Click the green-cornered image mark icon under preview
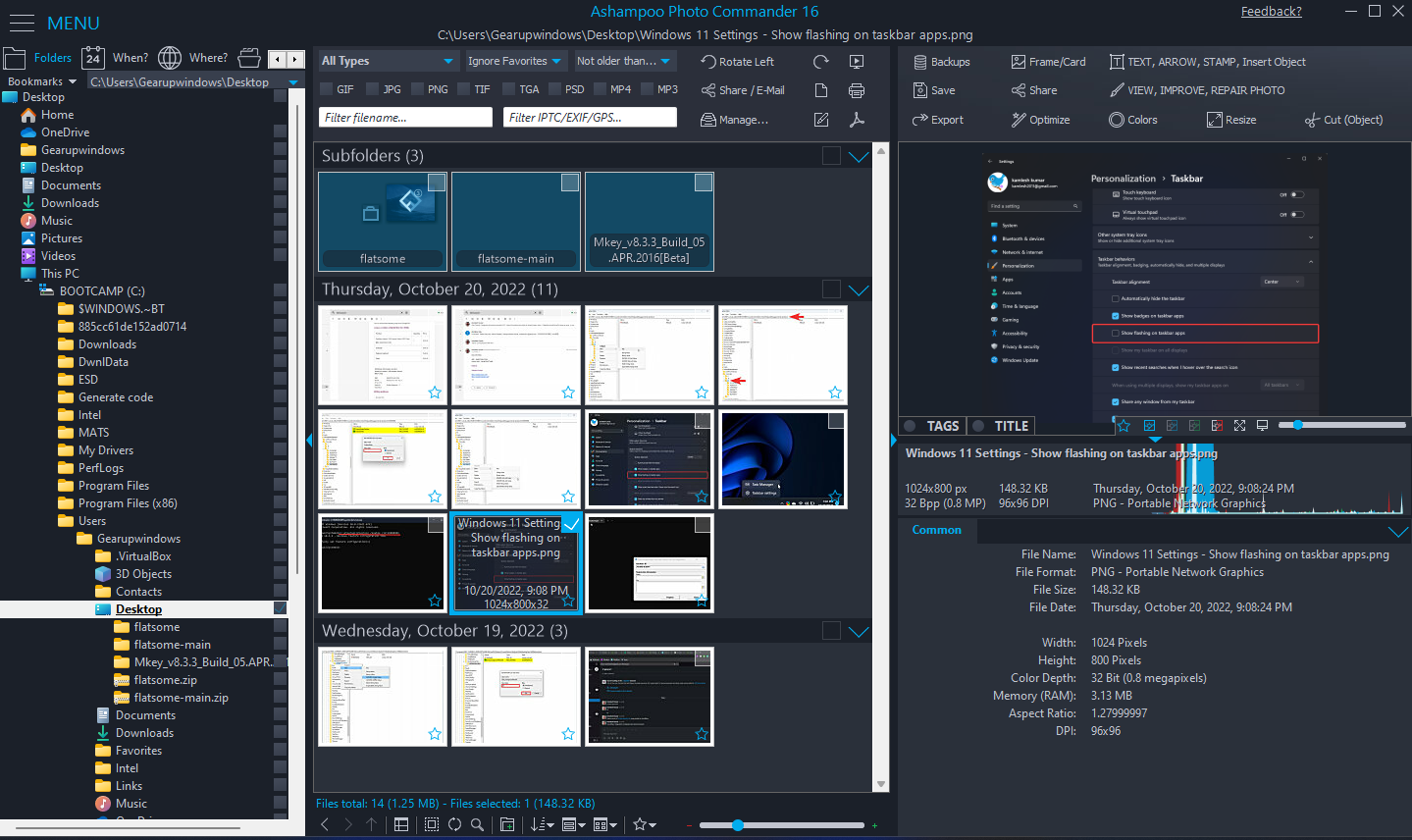 1194,425
